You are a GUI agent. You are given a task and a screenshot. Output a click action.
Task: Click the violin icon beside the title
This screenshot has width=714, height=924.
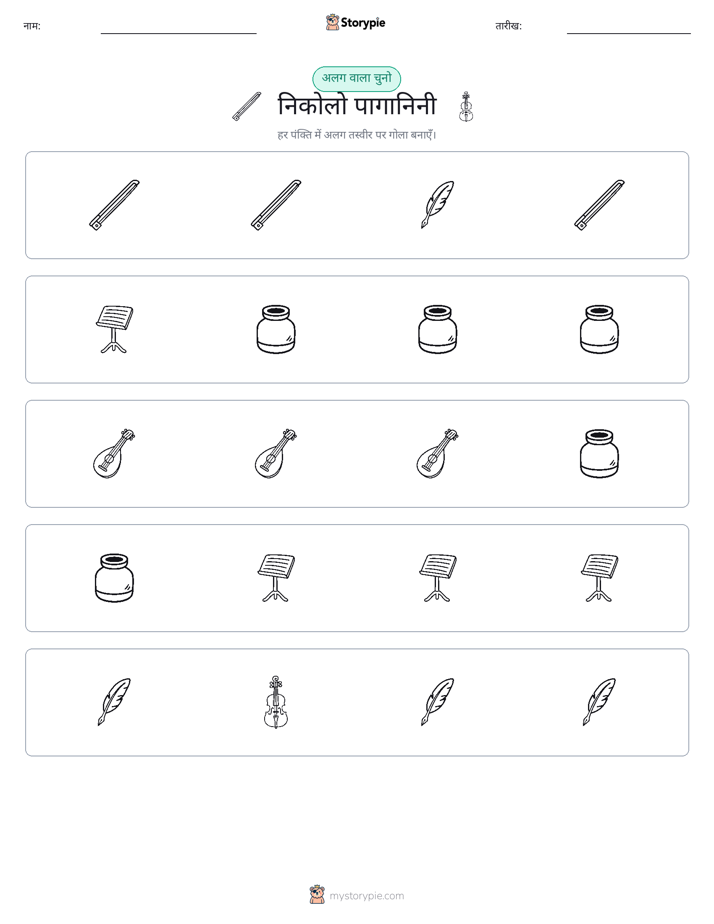(x=466, y=107)
